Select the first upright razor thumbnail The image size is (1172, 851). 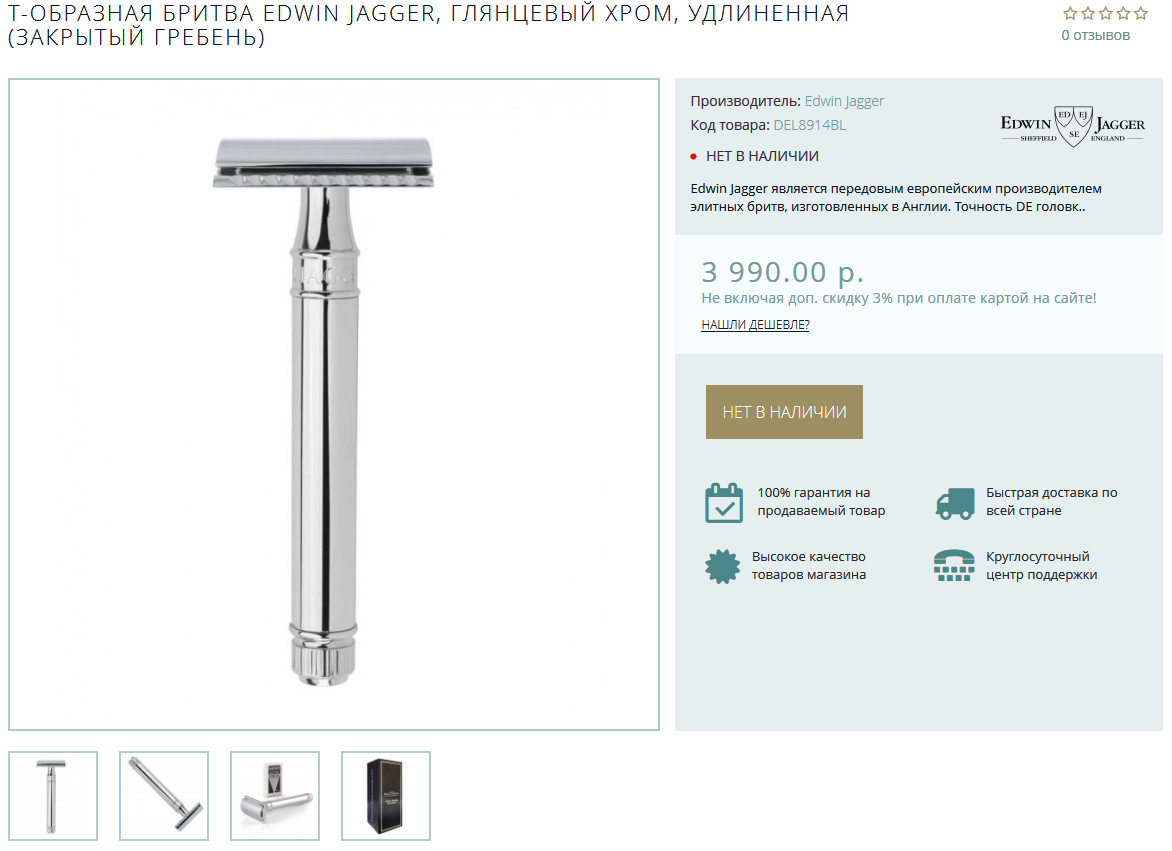53,796
